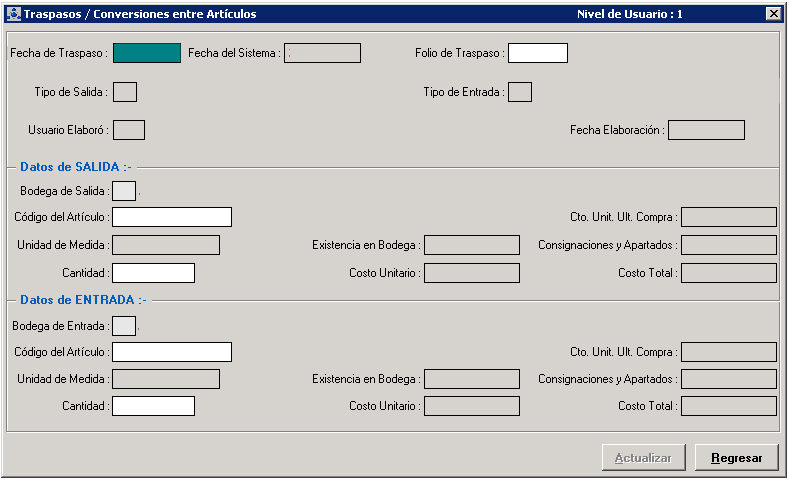Close the Traspasos window

pos(773,14)
